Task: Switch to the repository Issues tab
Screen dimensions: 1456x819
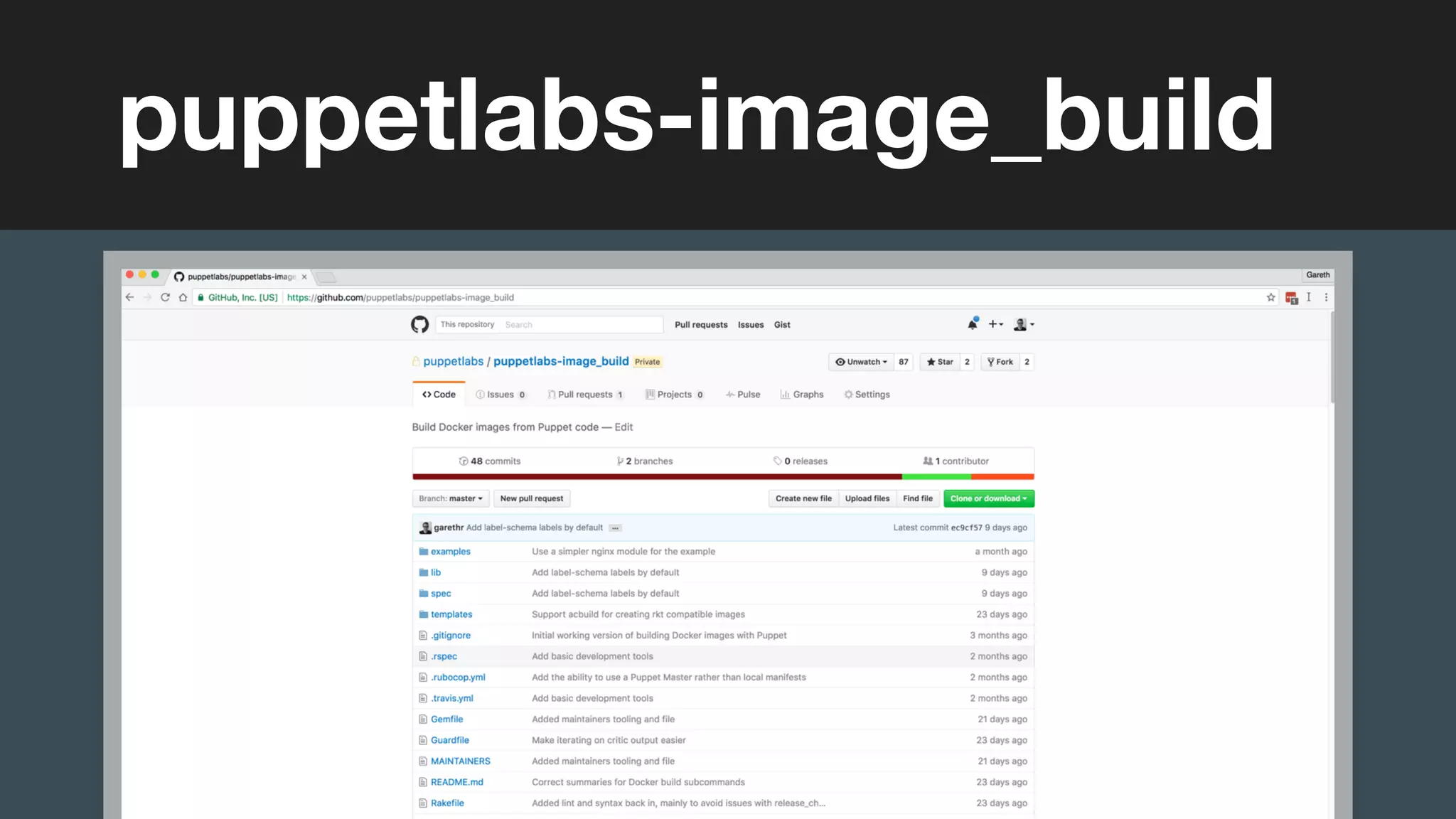Action: point(500,395)
